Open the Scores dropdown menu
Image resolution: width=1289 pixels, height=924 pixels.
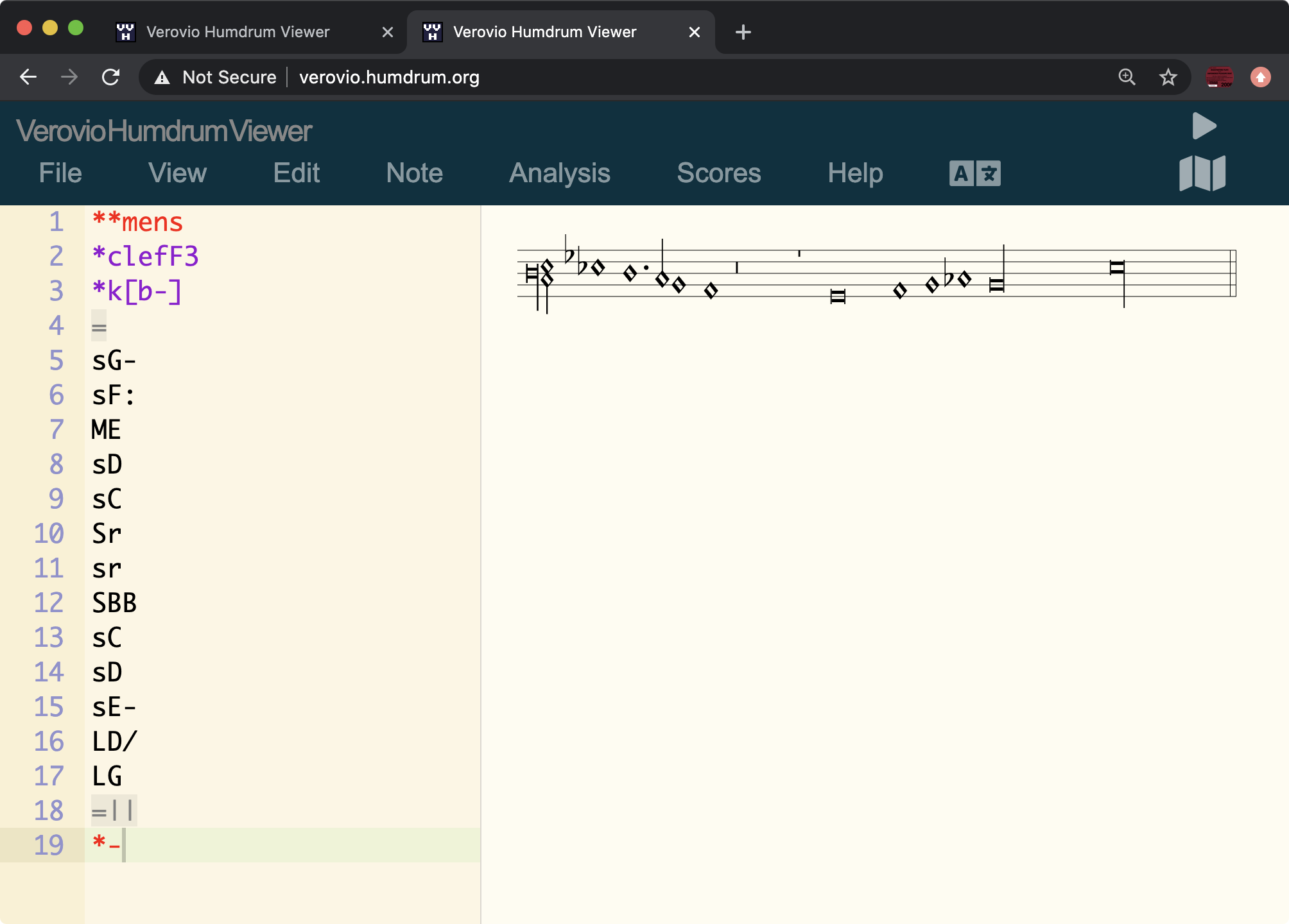[x=719, y=173]
